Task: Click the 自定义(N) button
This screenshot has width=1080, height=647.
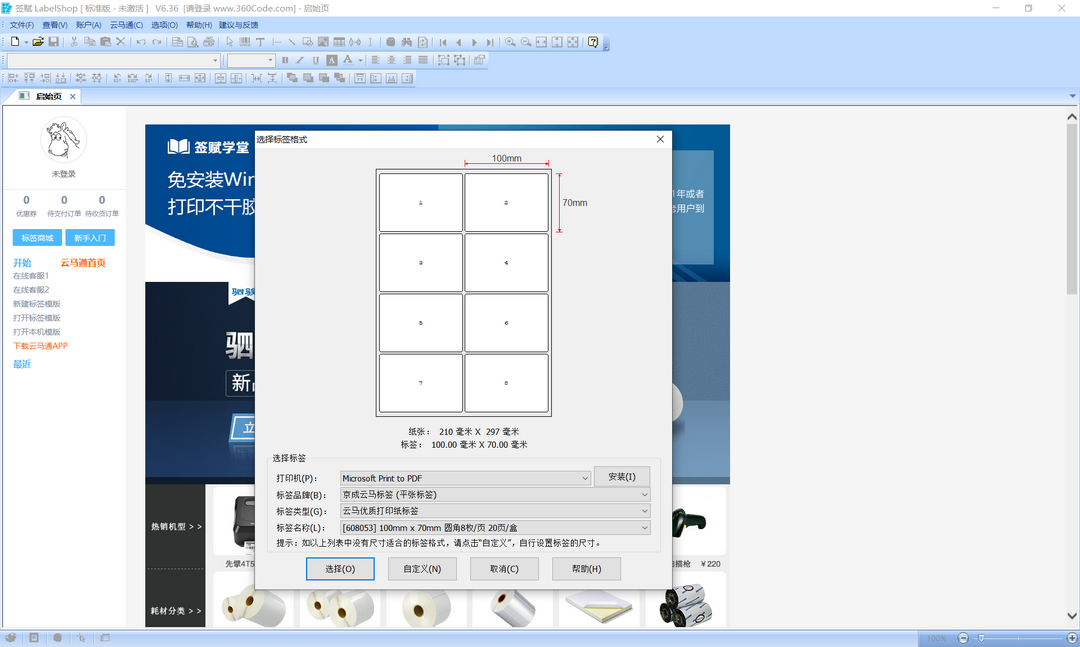Action: pyautogui.click(x=429, y=569)
